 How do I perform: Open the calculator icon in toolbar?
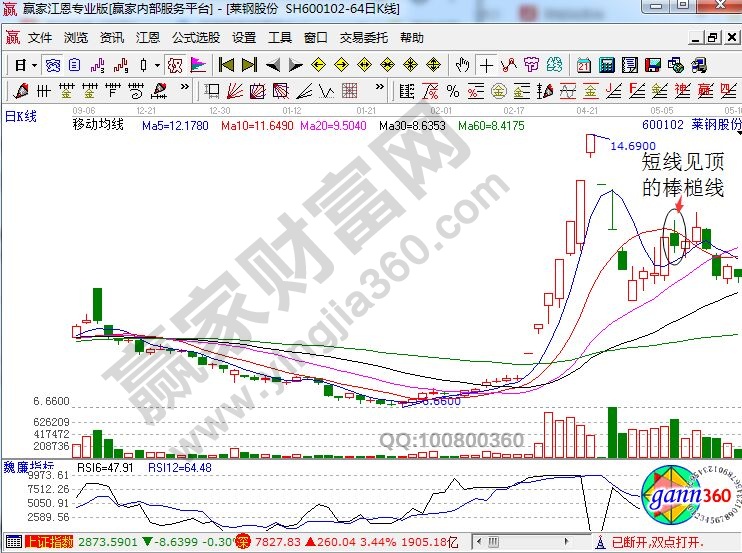[x=607, y=65]
